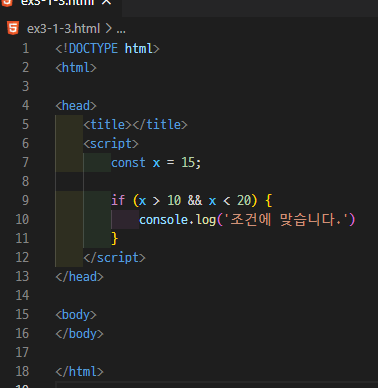378x388 pixels.
Task: Click the closing </script> tag
Action: pyautogui.click(x=114, y=257)
